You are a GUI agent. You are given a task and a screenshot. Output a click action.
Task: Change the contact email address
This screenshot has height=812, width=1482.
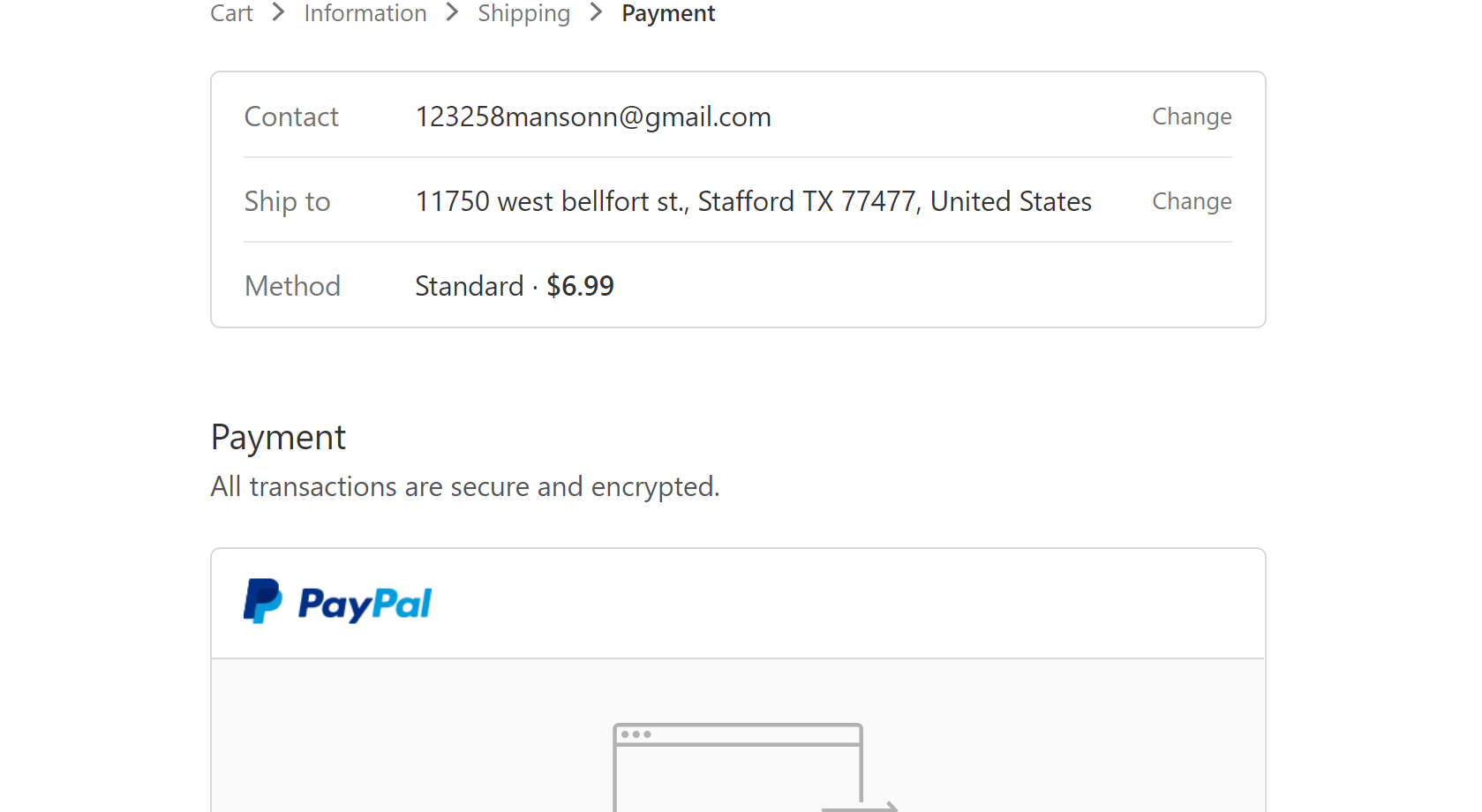click(x=1191, y=117)
